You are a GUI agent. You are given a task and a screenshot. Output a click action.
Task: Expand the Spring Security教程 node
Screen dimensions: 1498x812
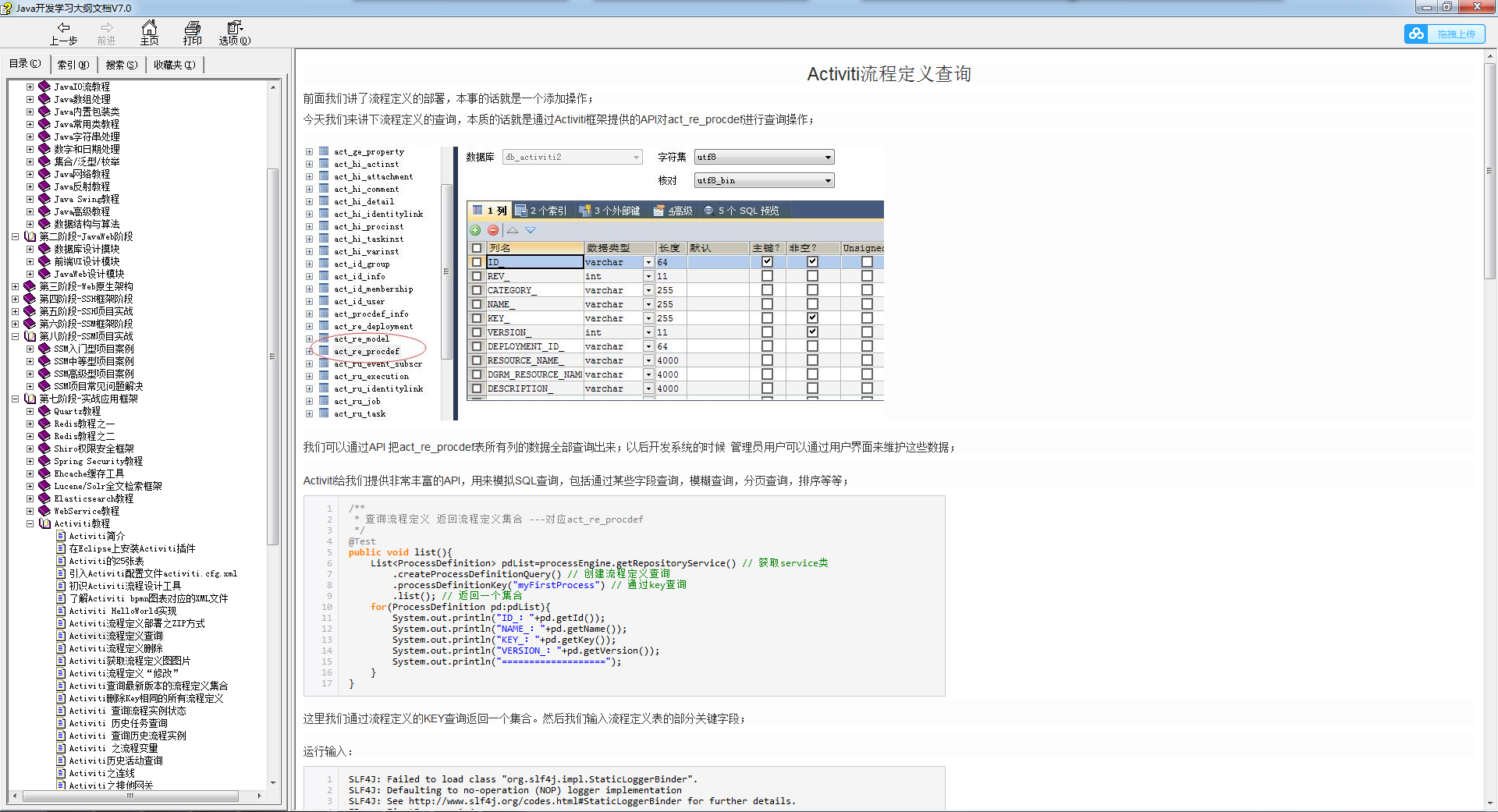click(30, 461)
